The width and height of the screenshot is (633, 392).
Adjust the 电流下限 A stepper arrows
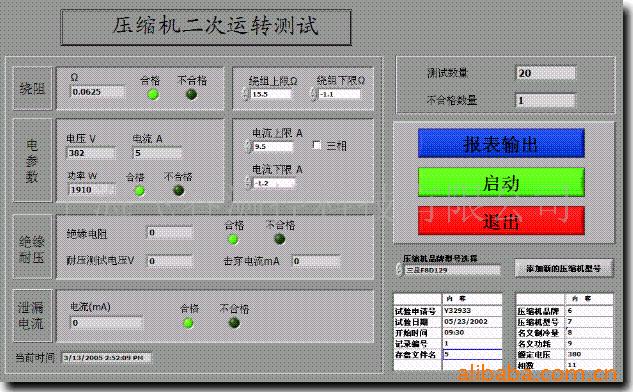tap(249, 183)
